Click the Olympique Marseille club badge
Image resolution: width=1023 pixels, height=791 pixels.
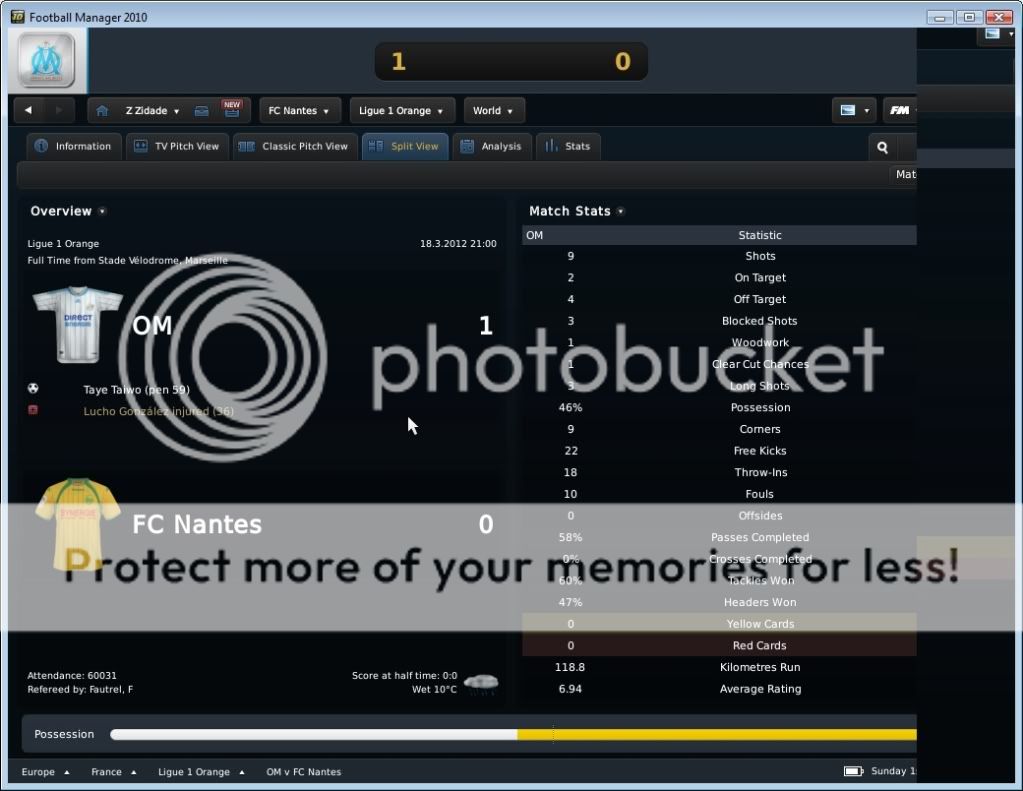click(45, 61)
